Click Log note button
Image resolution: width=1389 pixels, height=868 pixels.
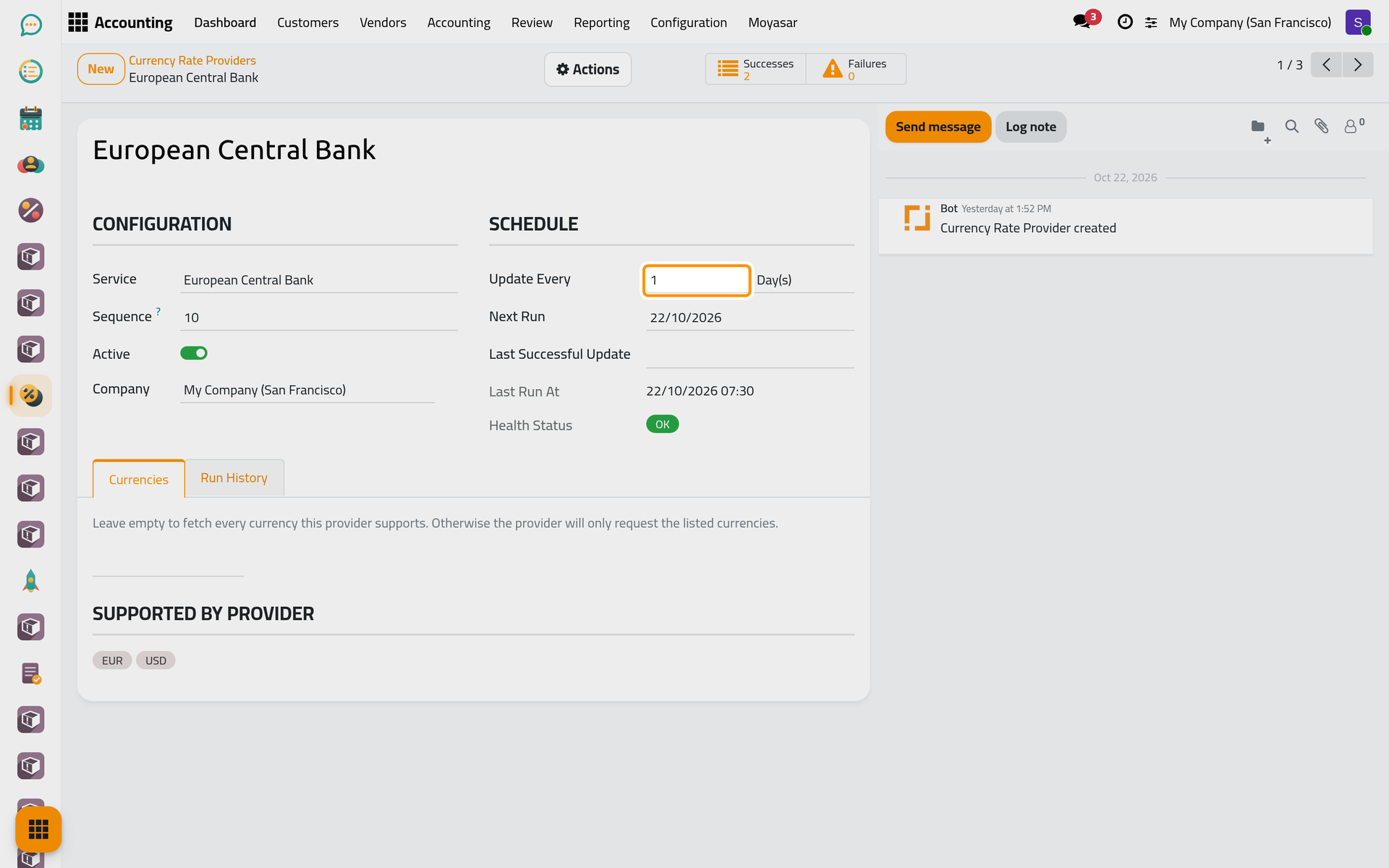(1030, 127)
